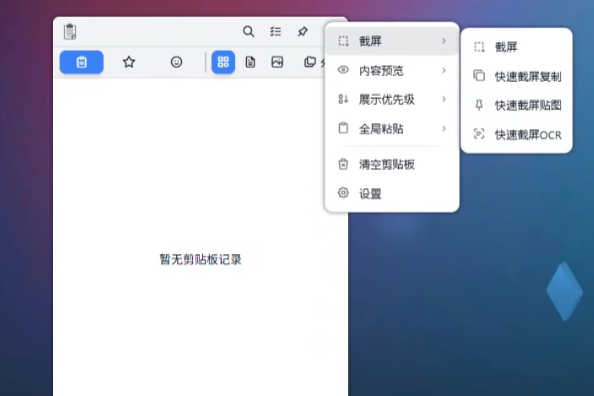
Task: Click the dashed-square icon in submenu
Action: coord(479,47)
